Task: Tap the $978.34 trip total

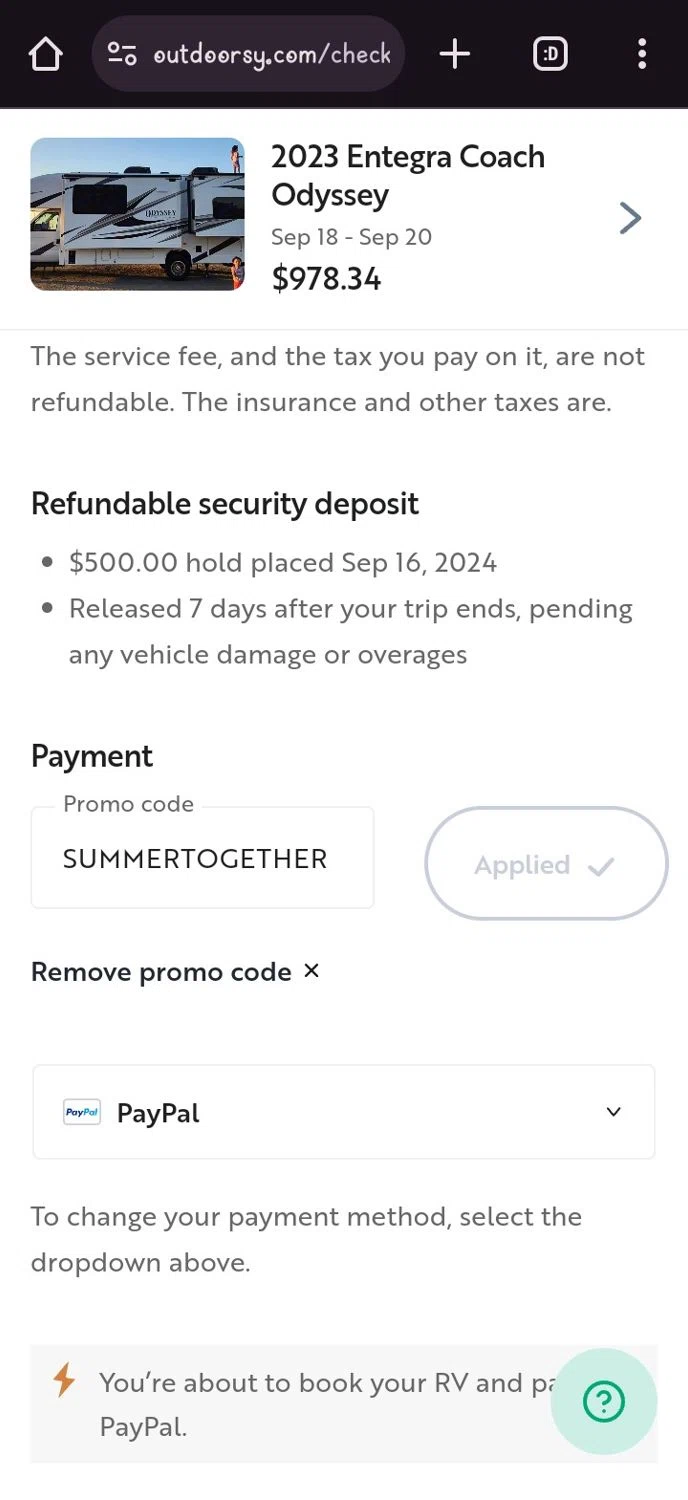Action: point(326,279)
